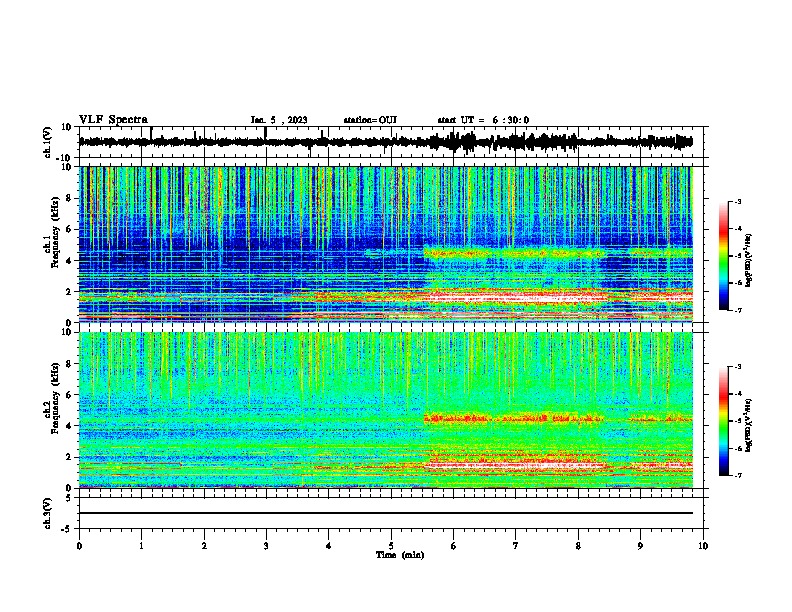The image size is (792, 612).
Task: Click time axis tick label "4"
Action: [329, 546]
